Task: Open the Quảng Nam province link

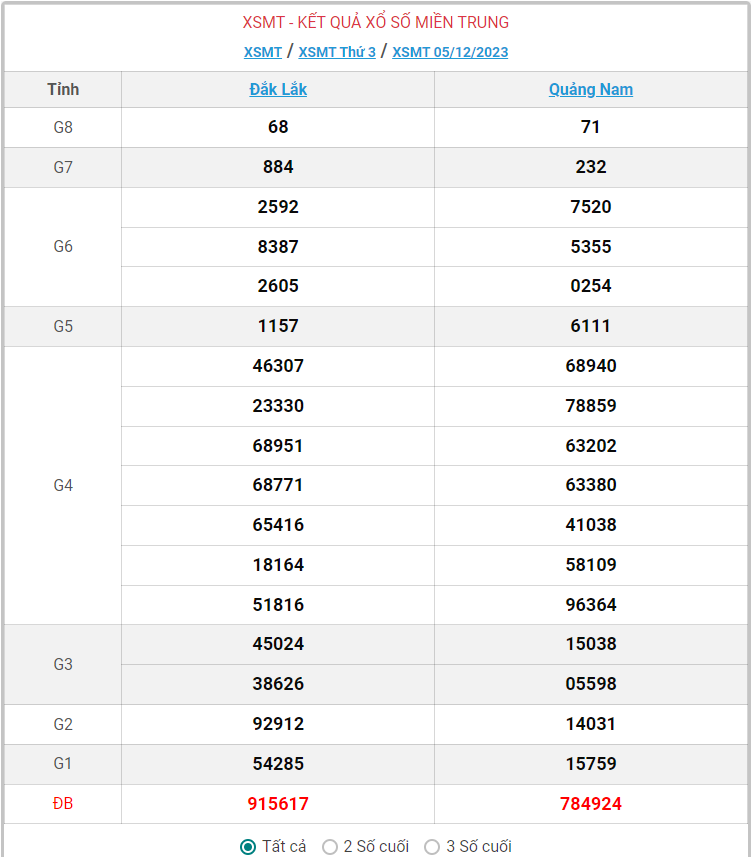Action: tap(590, 89)
